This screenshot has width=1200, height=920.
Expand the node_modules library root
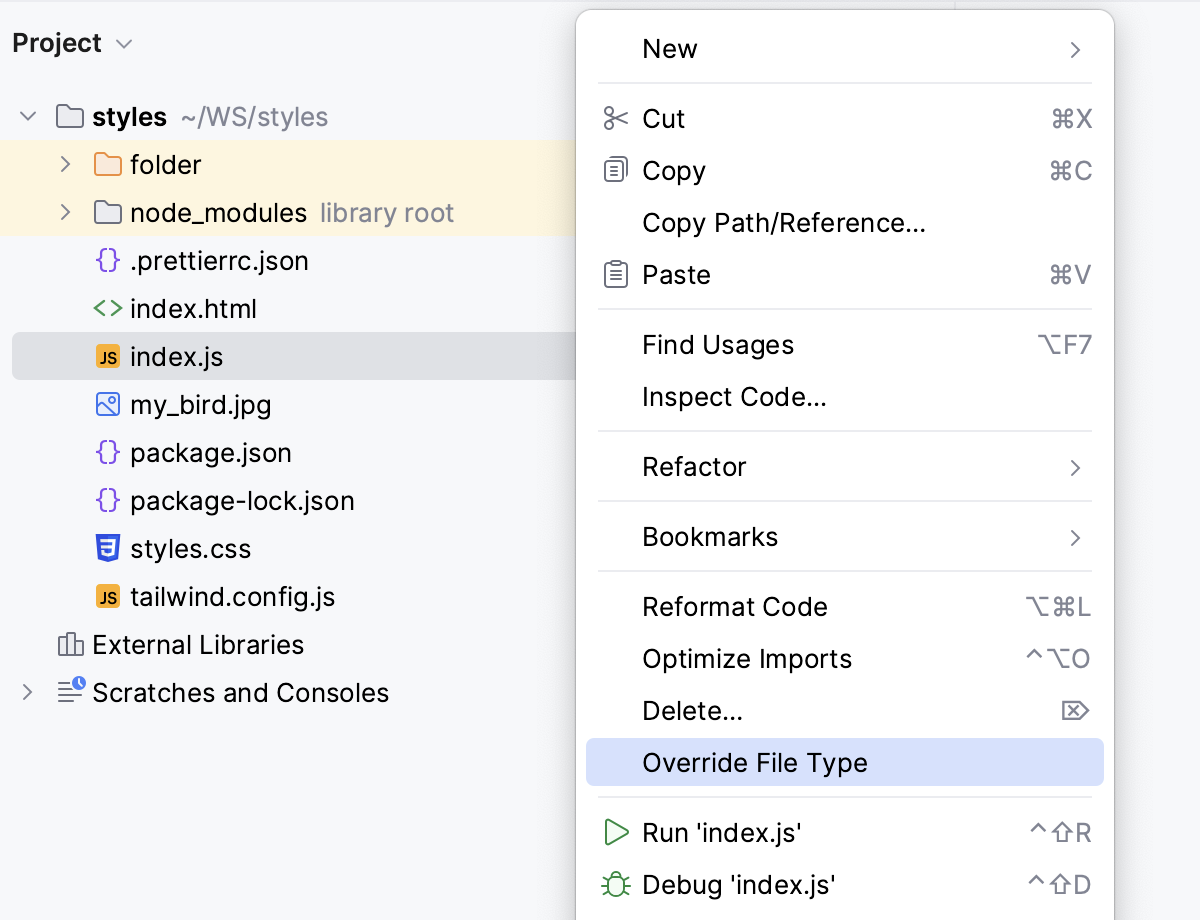click(x=64, y=212)
